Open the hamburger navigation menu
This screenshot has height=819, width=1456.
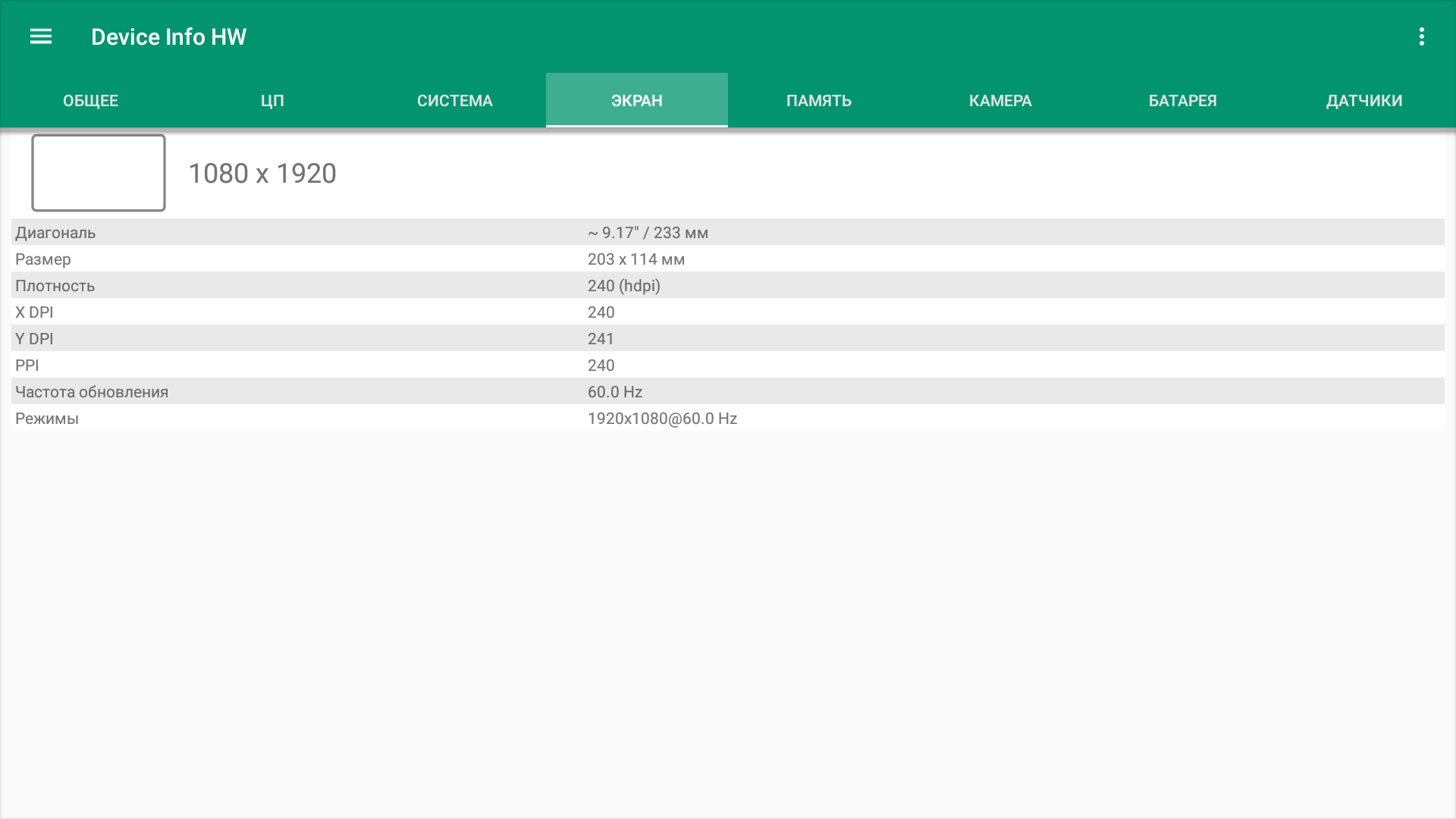[x=41, y=36]
